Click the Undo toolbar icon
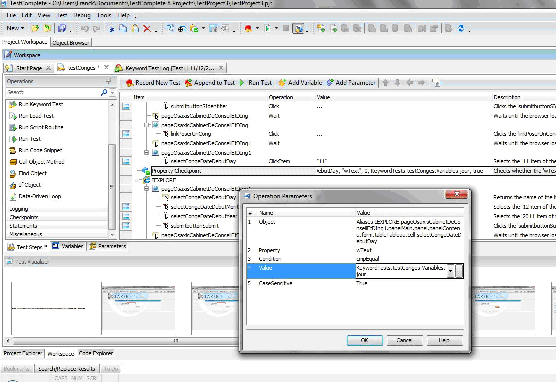Viewport: 556px width, 382px height. point(84,28)
